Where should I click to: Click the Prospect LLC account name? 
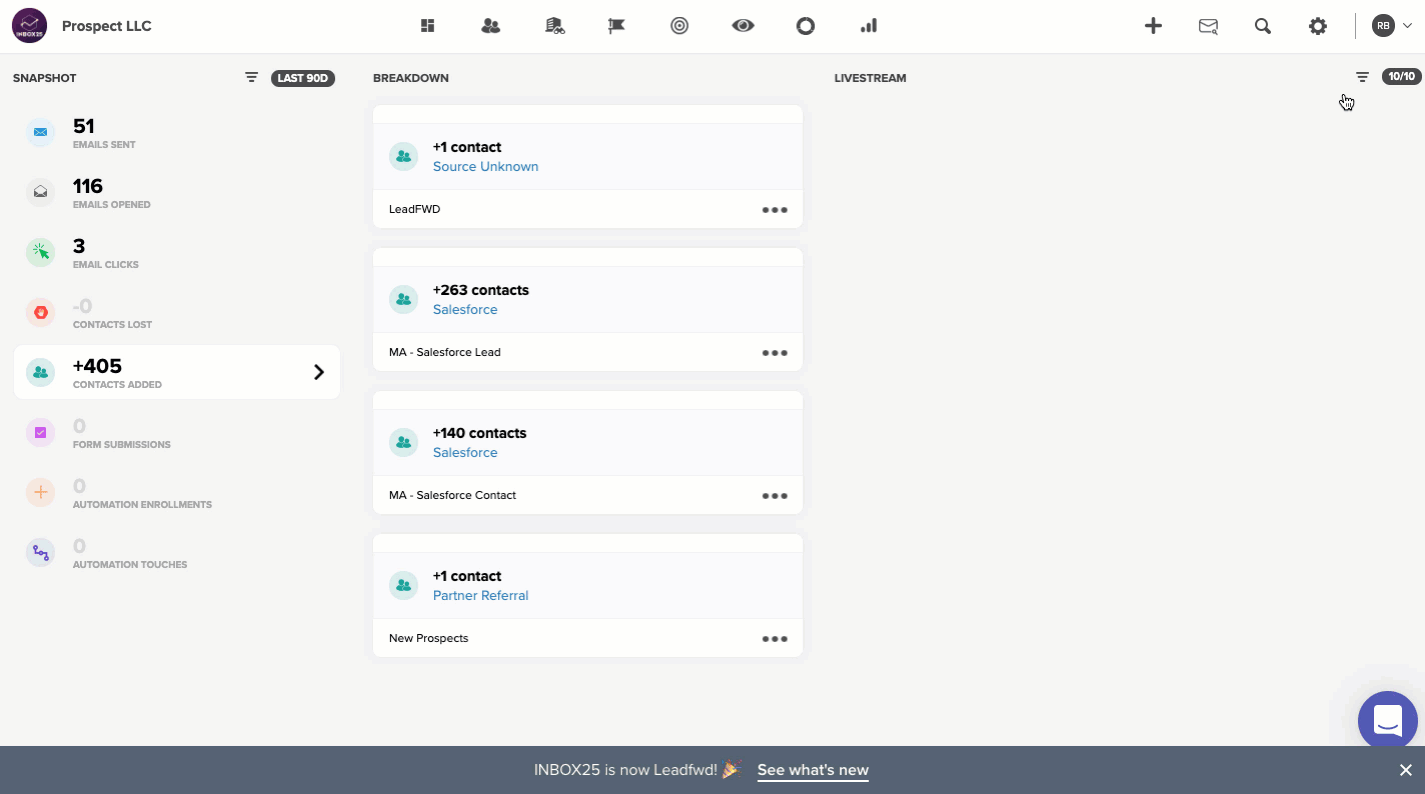coord(107,26)
